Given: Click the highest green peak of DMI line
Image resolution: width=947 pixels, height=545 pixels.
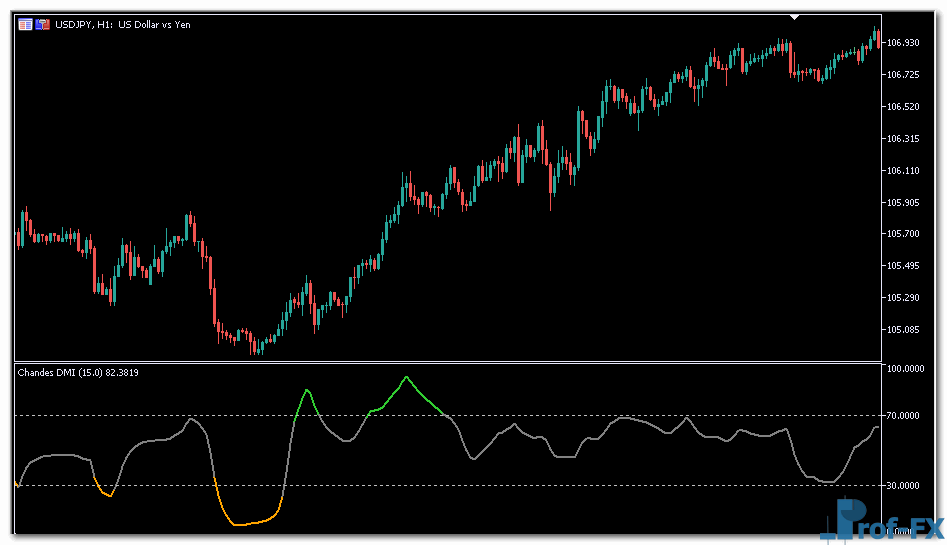Looking at the screenshot, I should coord(406,378).
